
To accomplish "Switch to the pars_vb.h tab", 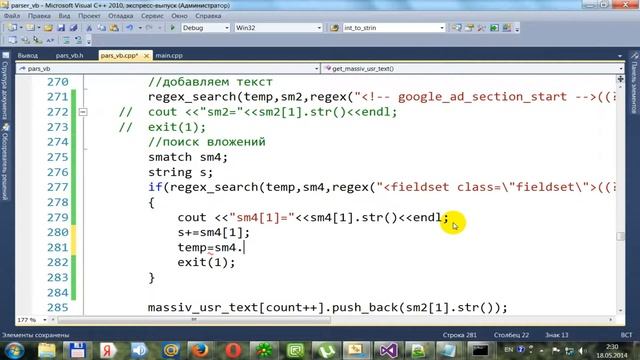I will (69, 56).
